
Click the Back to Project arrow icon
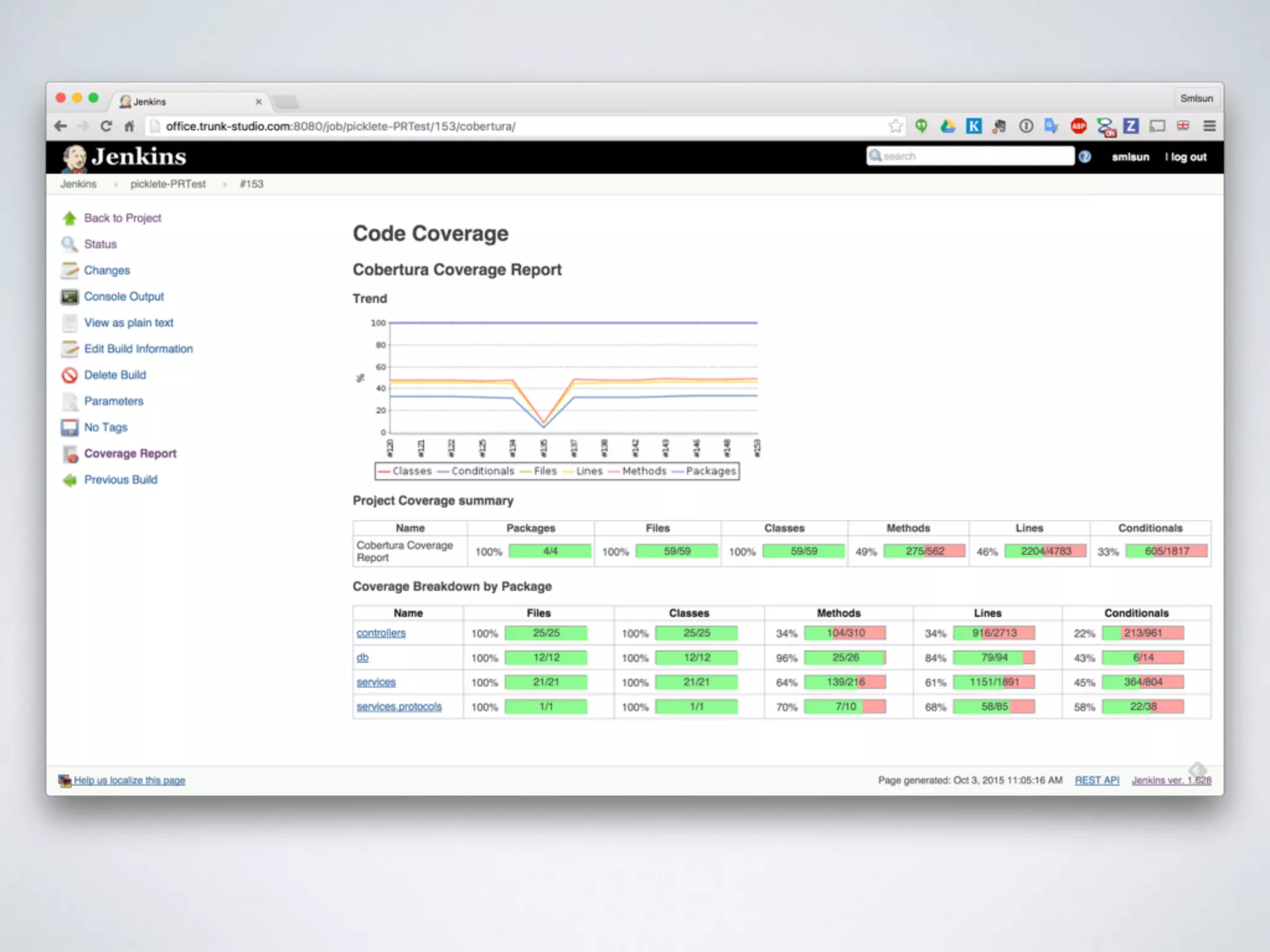(x=69, y=218)
